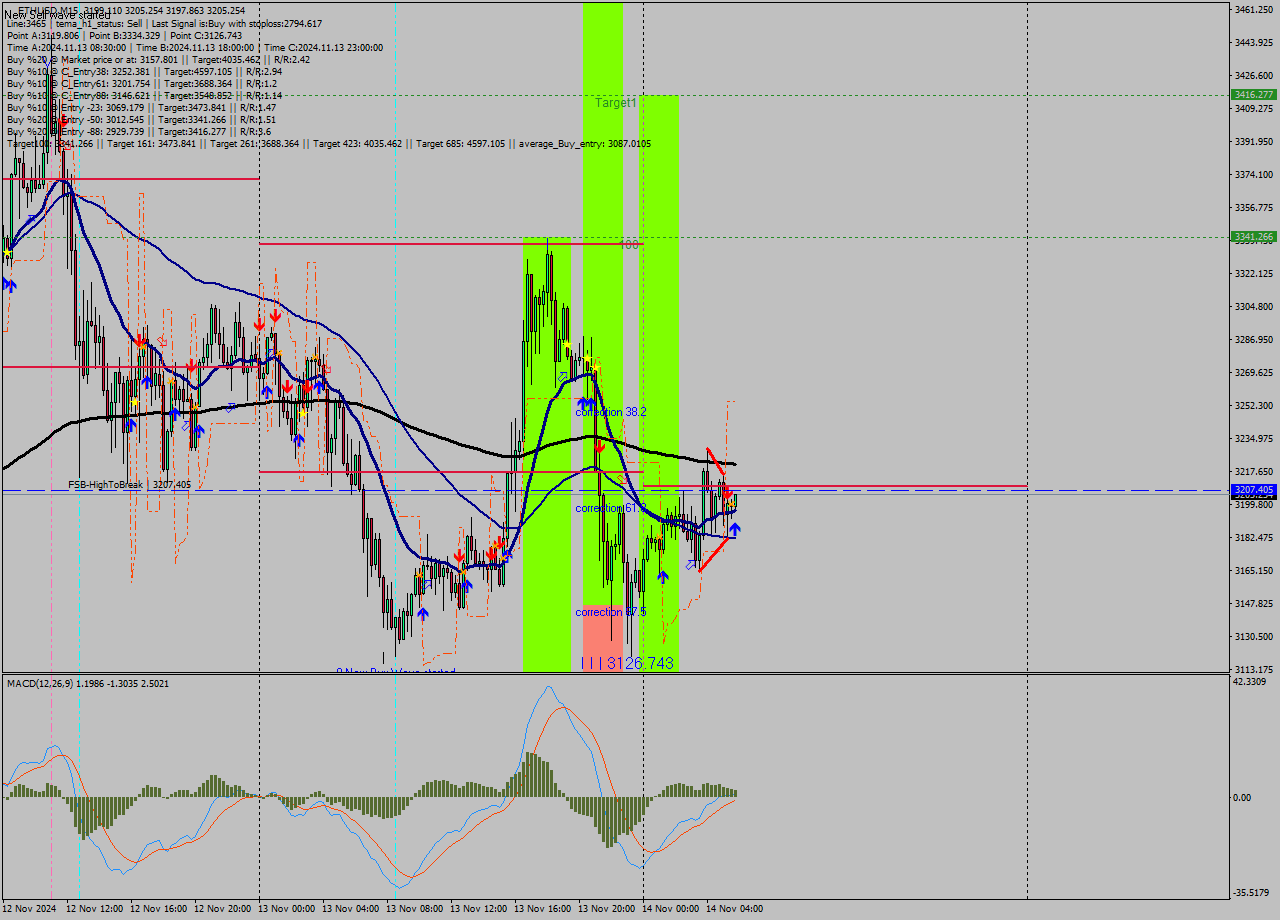
Task: Click the 3252.300 price axis label
Action: 1253,405
